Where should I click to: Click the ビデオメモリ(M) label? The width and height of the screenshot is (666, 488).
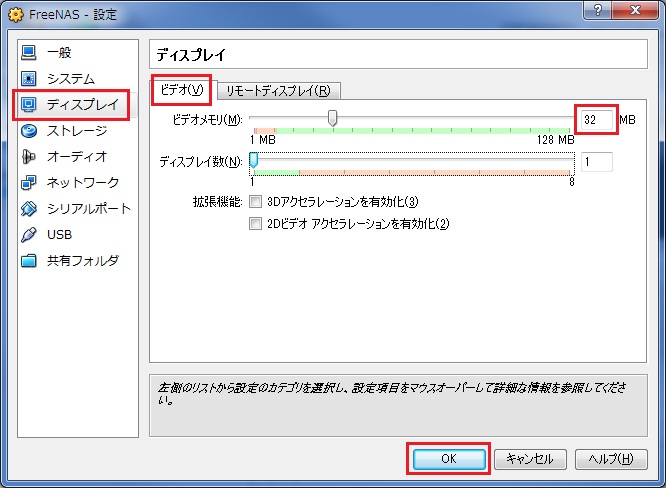pyautogui.click(x=207, y=120)
